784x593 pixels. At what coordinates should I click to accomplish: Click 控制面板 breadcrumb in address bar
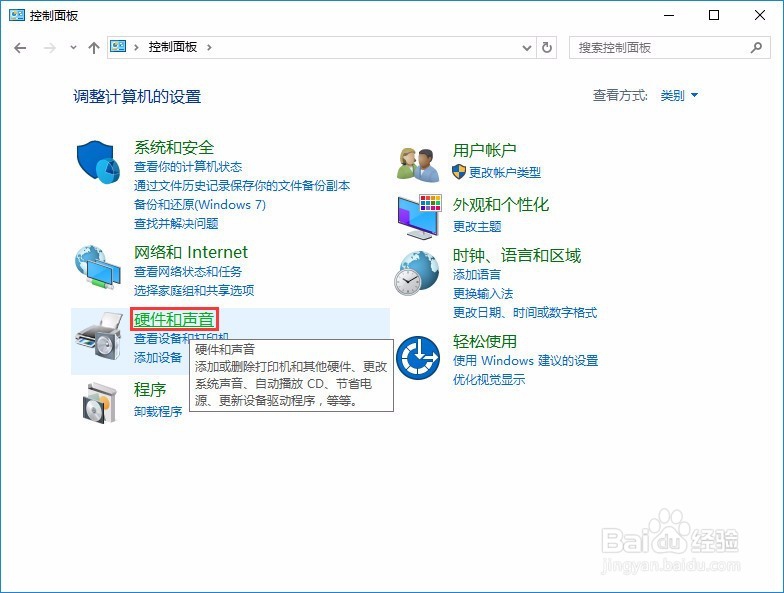(172, 47)
